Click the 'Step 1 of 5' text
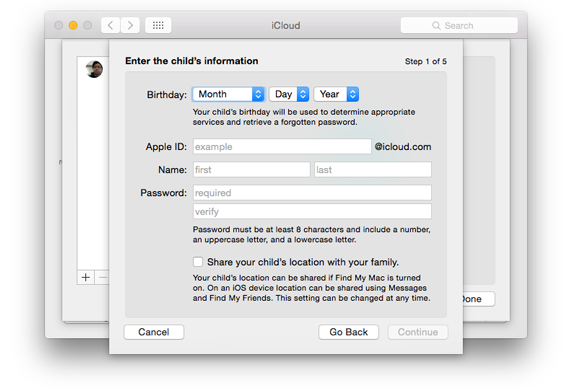 click(x=426, y=61)
